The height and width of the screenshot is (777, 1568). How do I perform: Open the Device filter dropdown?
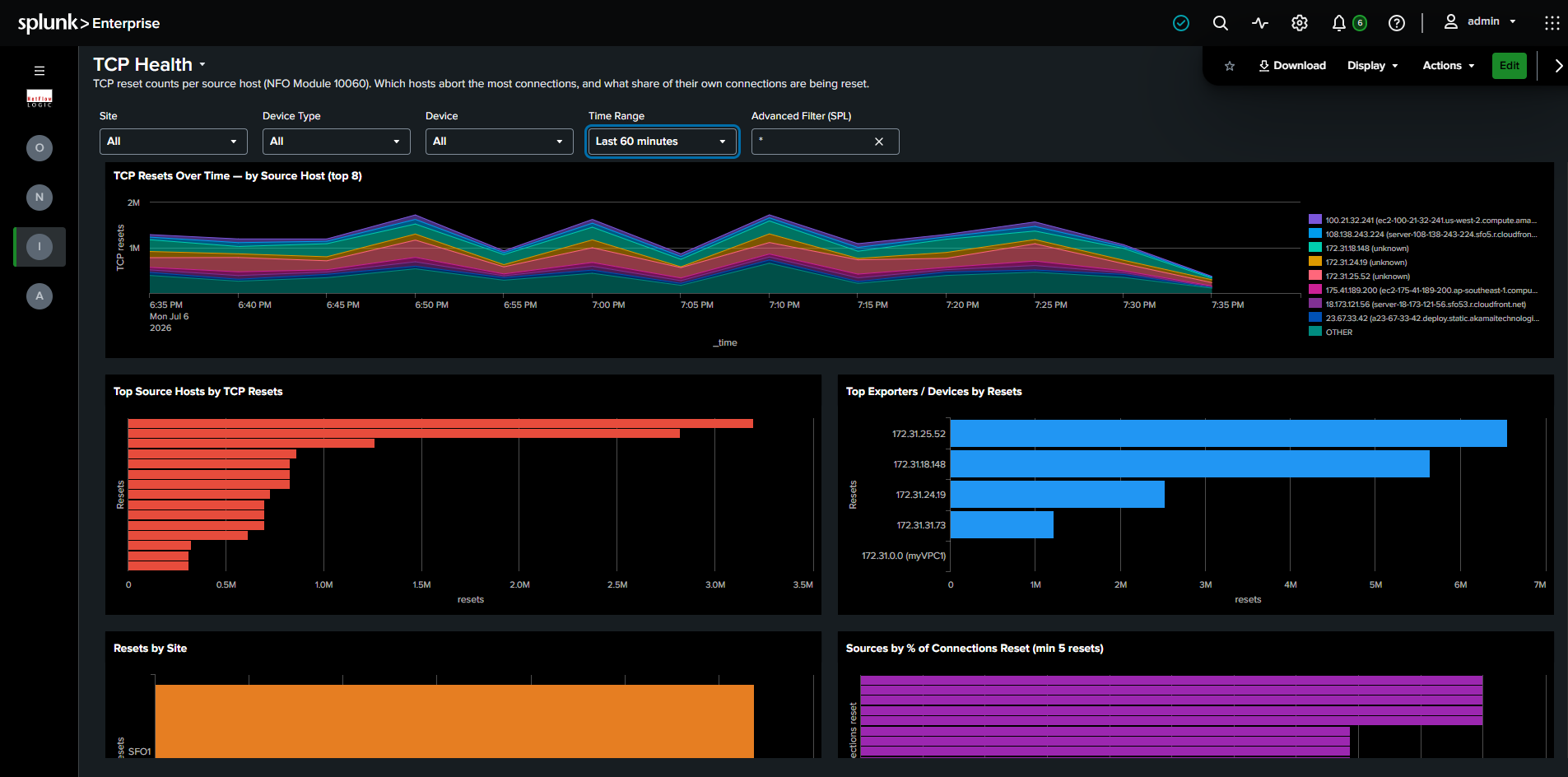[x=500, y=142]
